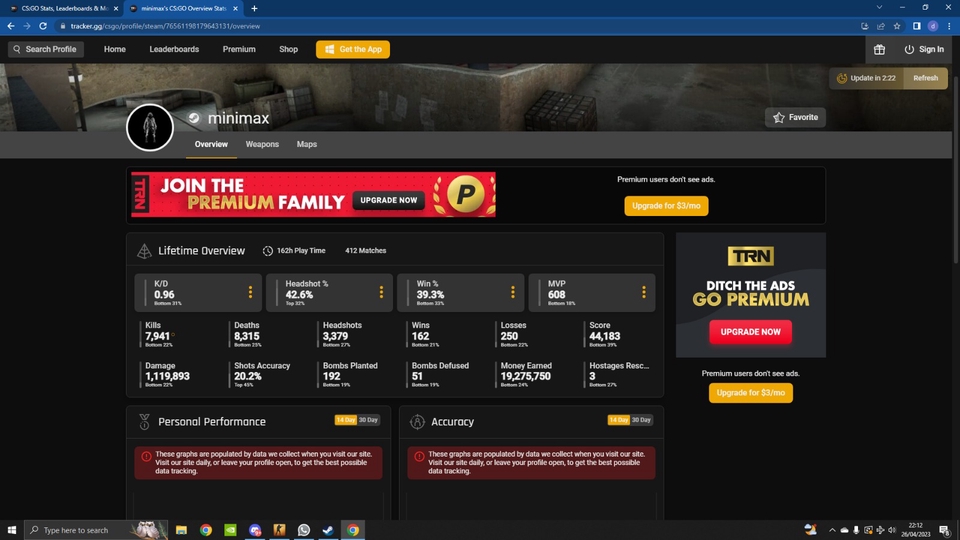Select the Overview tab

coord(211,144)
